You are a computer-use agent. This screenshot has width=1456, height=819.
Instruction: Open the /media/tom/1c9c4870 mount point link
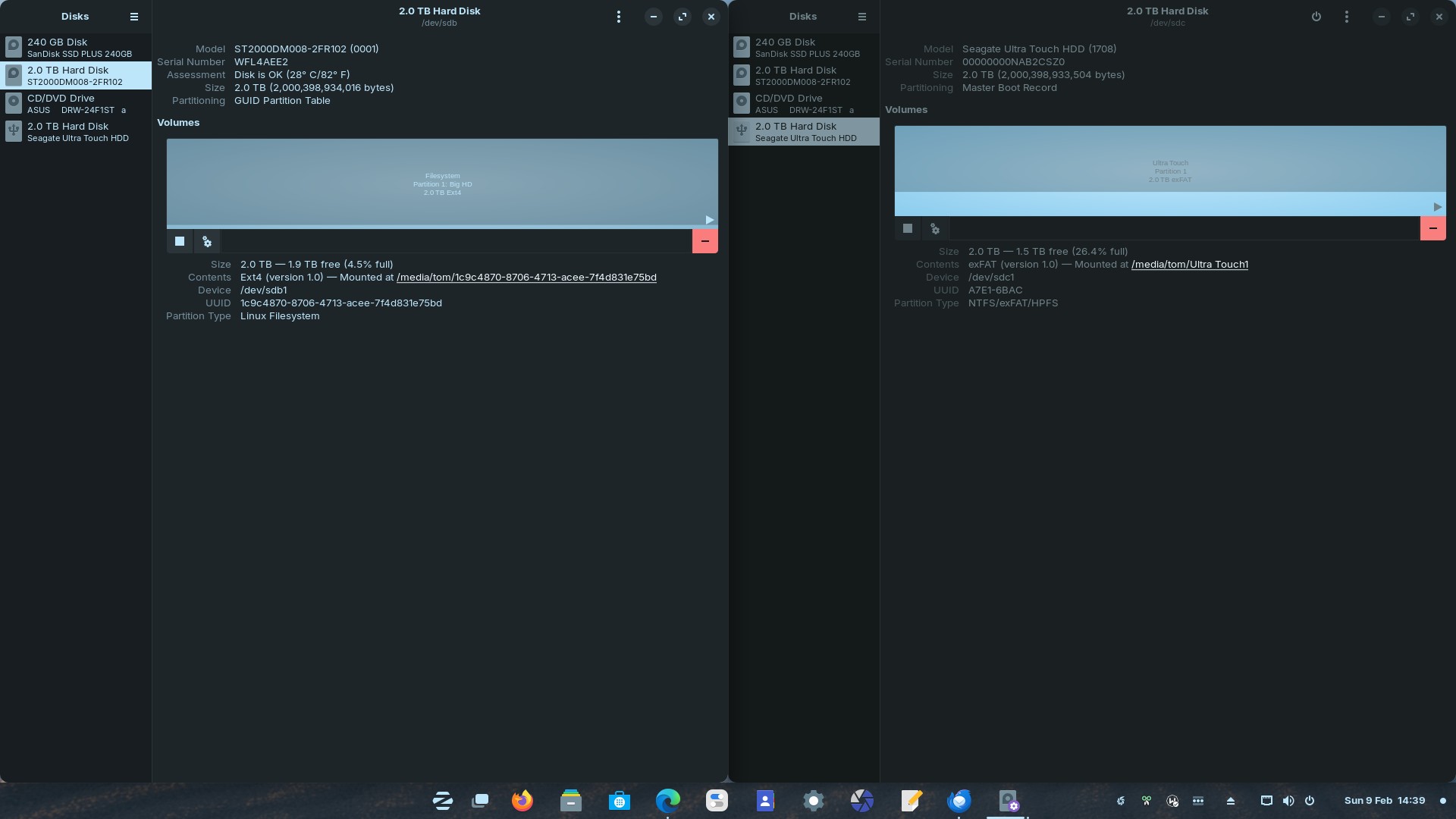526,278
